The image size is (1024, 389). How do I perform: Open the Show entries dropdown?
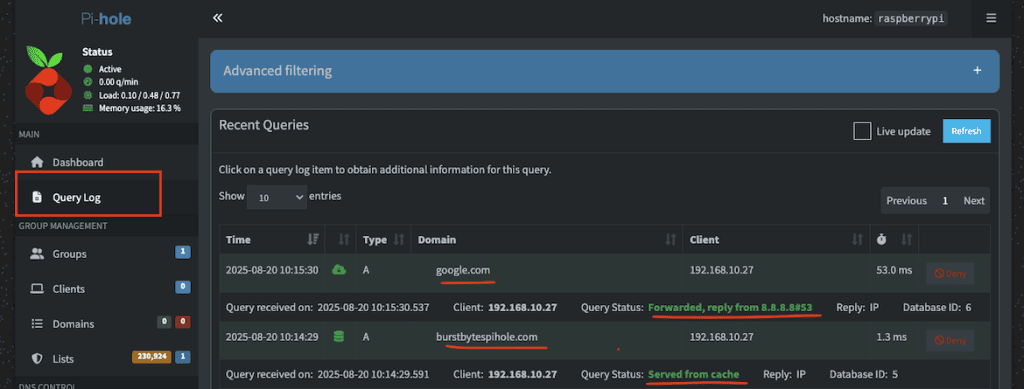point(277,196)
